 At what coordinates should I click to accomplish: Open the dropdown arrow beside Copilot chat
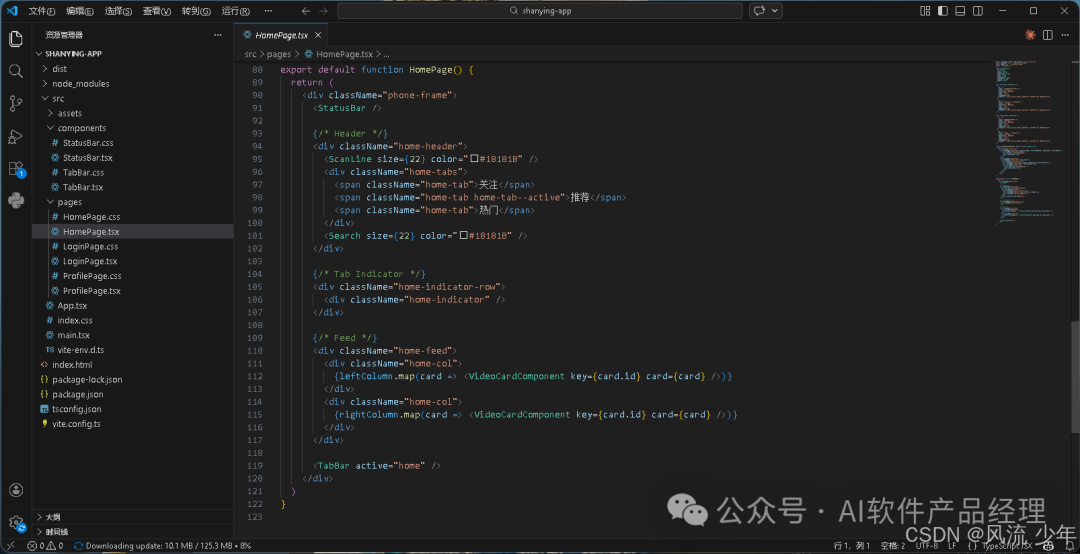click(x=775, y=11)
